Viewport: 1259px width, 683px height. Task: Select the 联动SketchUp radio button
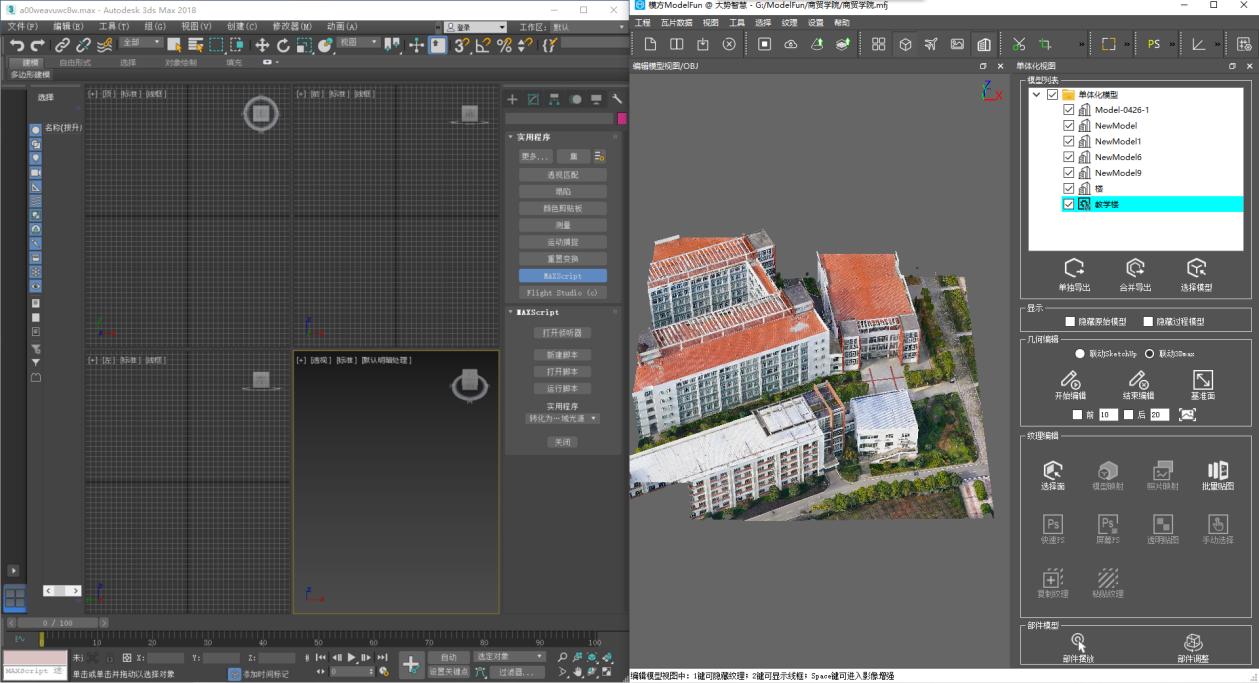1080,354
